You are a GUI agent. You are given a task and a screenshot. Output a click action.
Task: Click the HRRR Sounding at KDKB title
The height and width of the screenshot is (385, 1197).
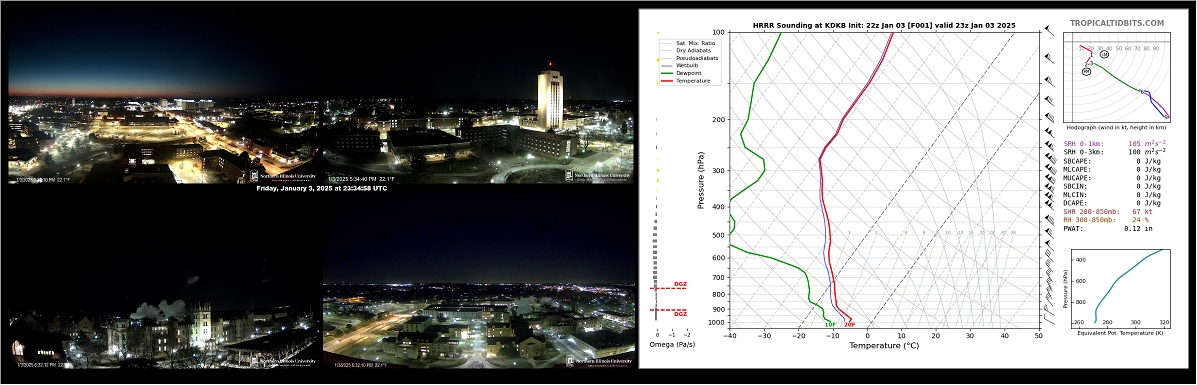pyautogui.click(x=884, y=25)
